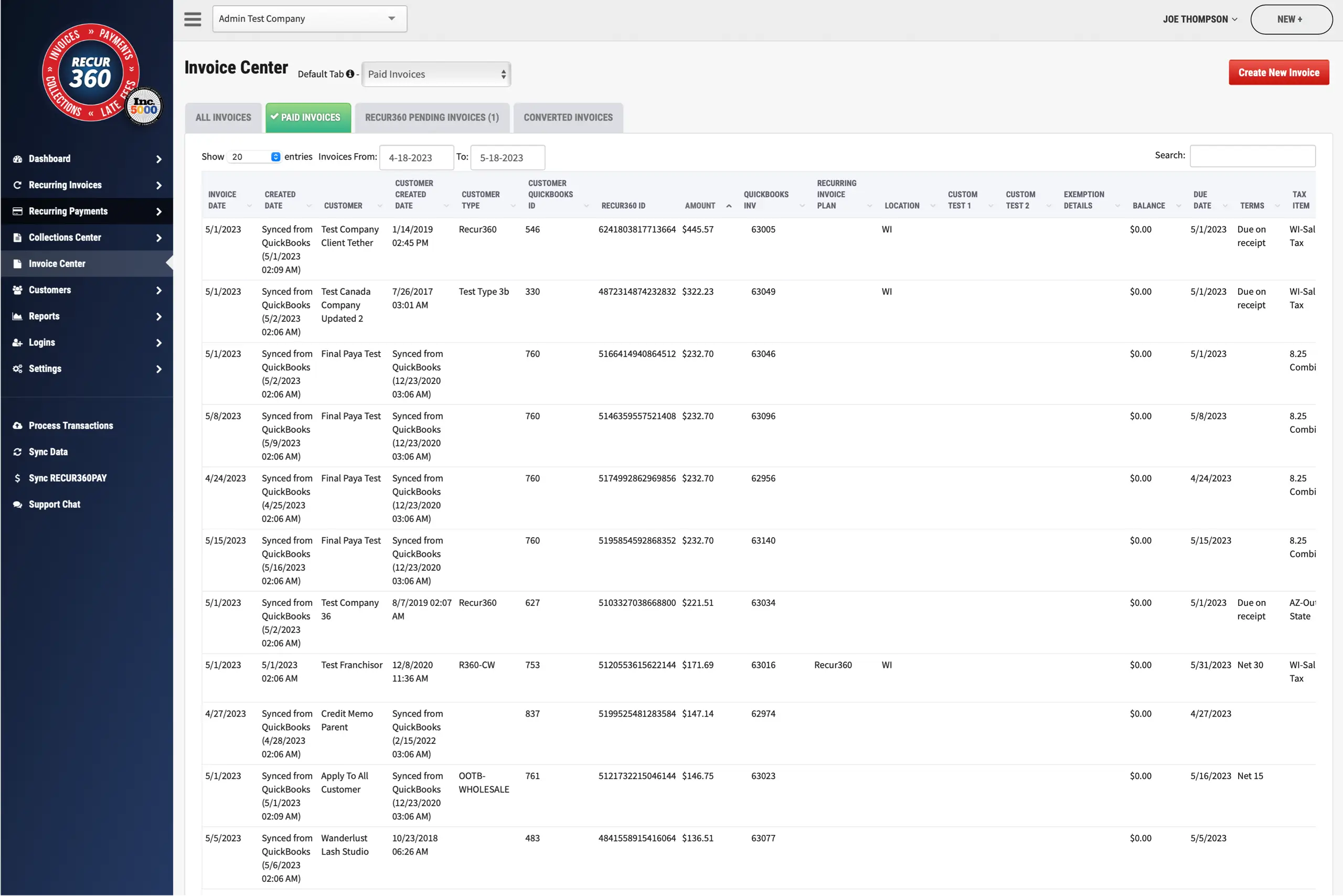Click the NEW + button
The height and width of the screenshot is (896, 1343).
pyautogui.click(x=1291, y=19)
